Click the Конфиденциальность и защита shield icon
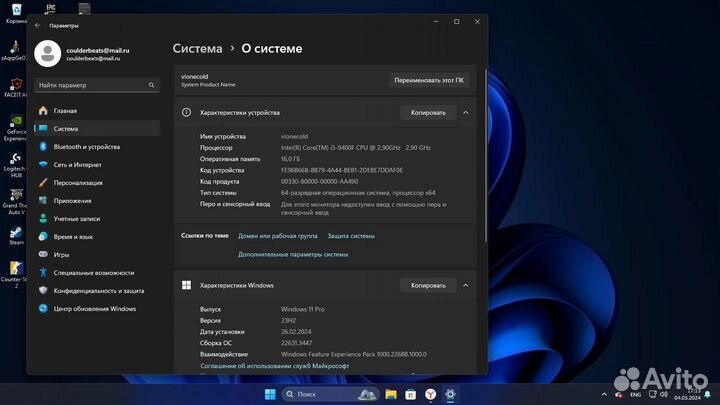 click(43, 291)
